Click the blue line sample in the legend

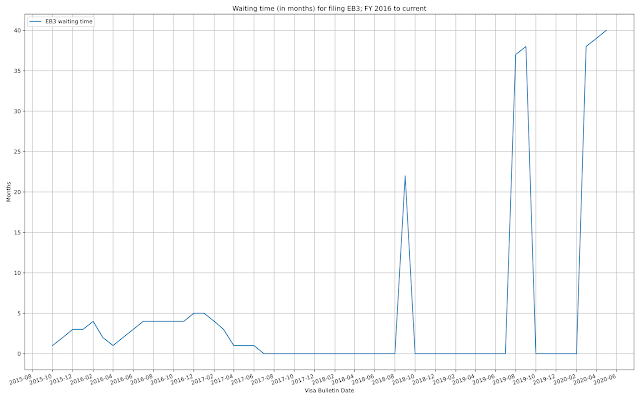pyautogui.click(x=36, y=21)
